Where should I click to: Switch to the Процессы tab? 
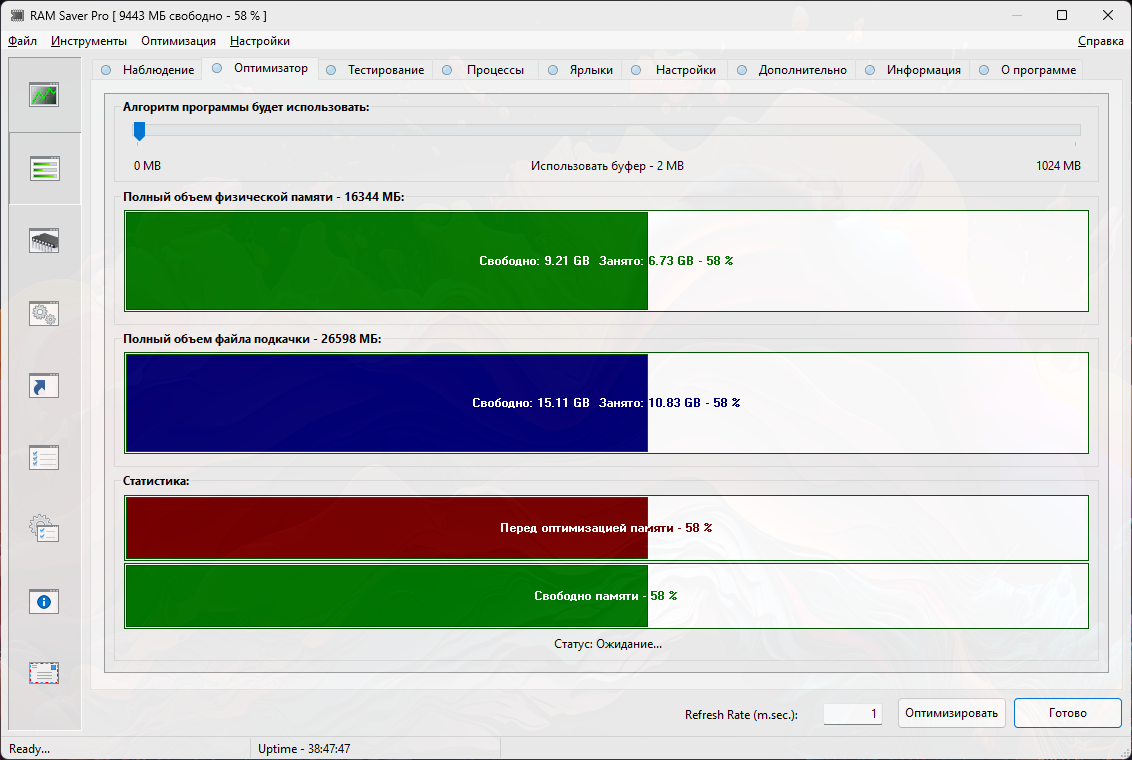[x=484, y=70]
